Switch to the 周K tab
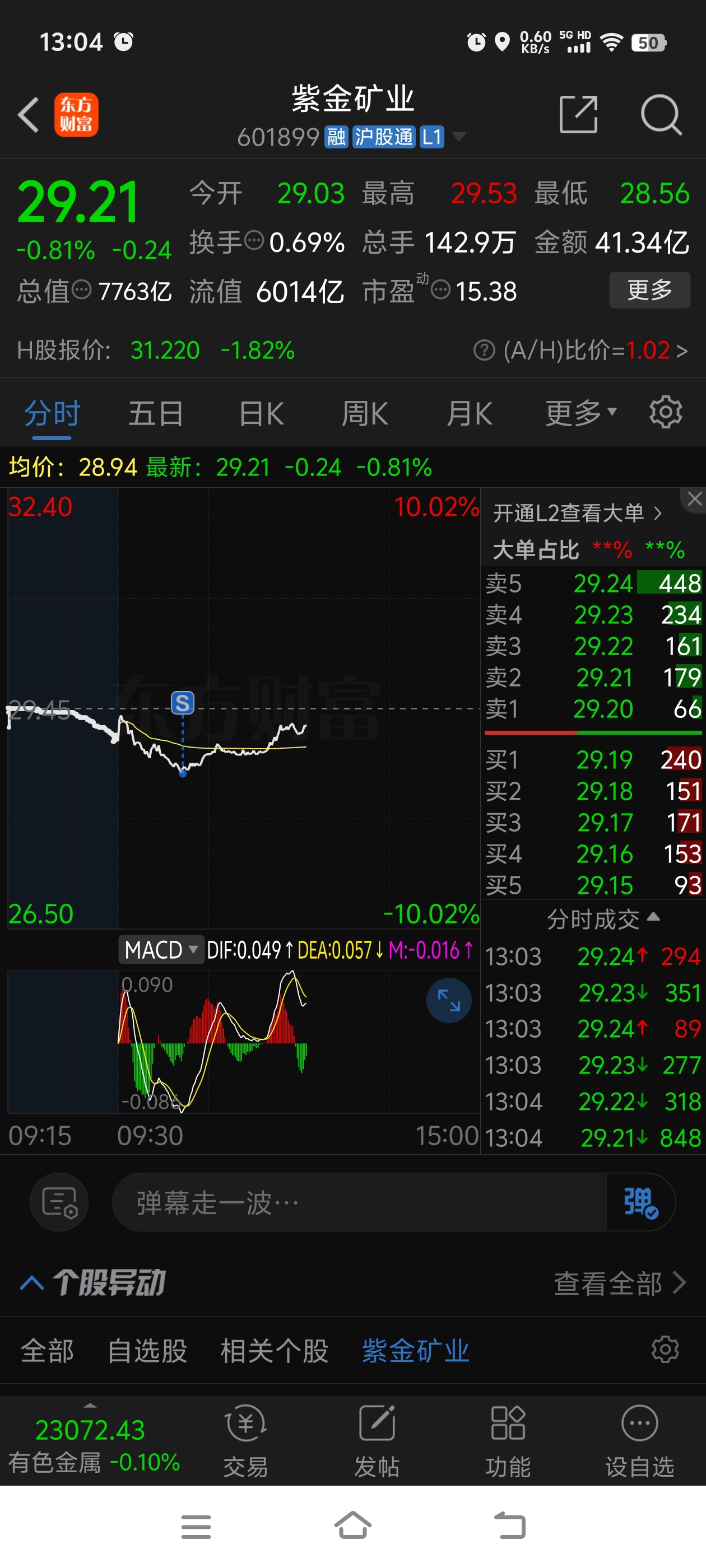This screenshot has height=1568, width=706. click(364, 414)
